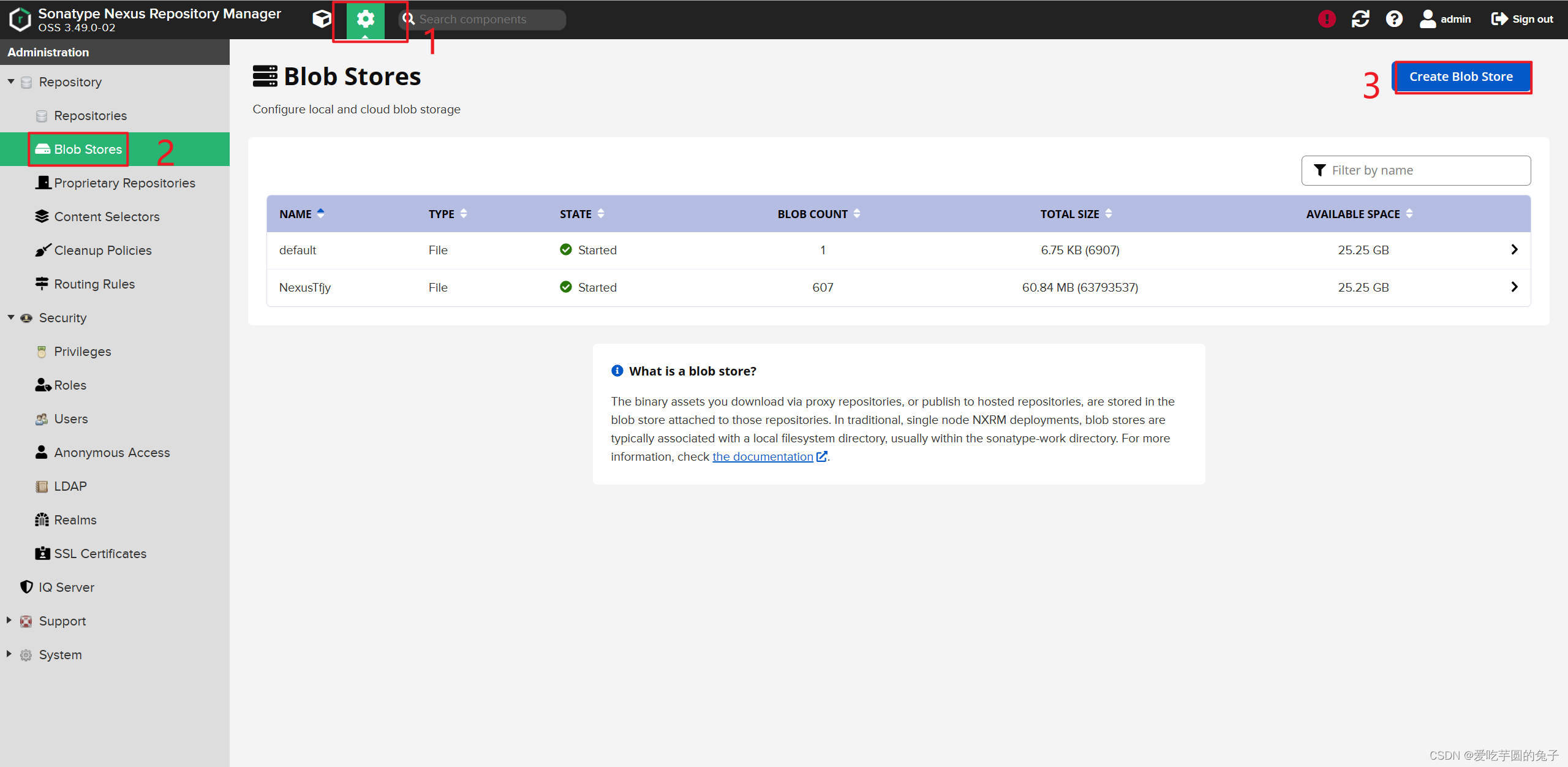Click the Create Blob Store button
Image resolution: width=1568 pixels, height=767 pixels.
coord(1461,77)
